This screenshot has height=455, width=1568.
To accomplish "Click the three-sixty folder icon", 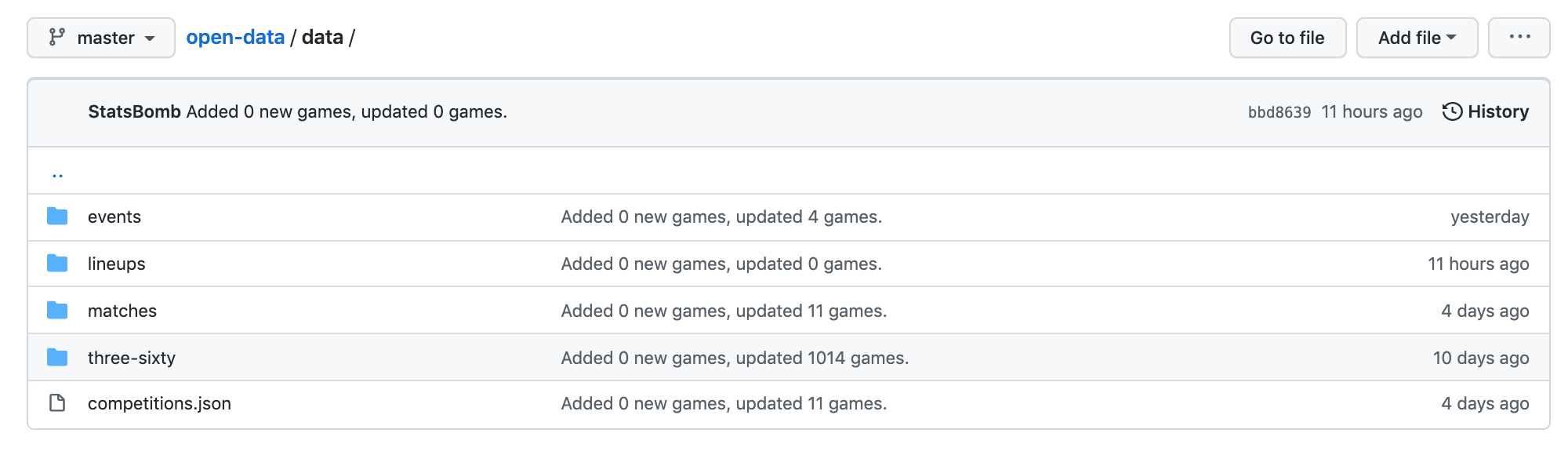I will 57,358.
